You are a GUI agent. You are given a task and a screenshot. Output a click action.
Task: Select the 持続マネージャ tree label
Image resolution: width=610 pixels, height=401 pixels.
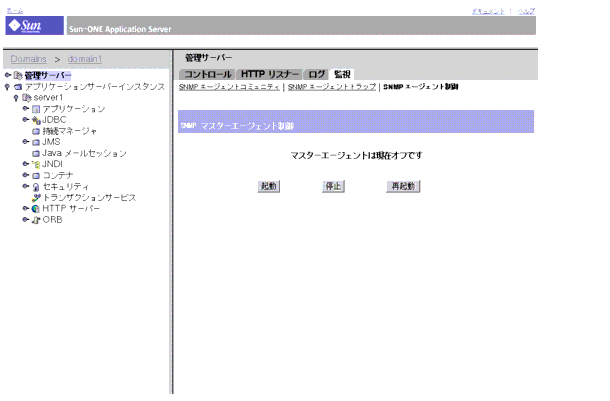(x=69, y=131)
